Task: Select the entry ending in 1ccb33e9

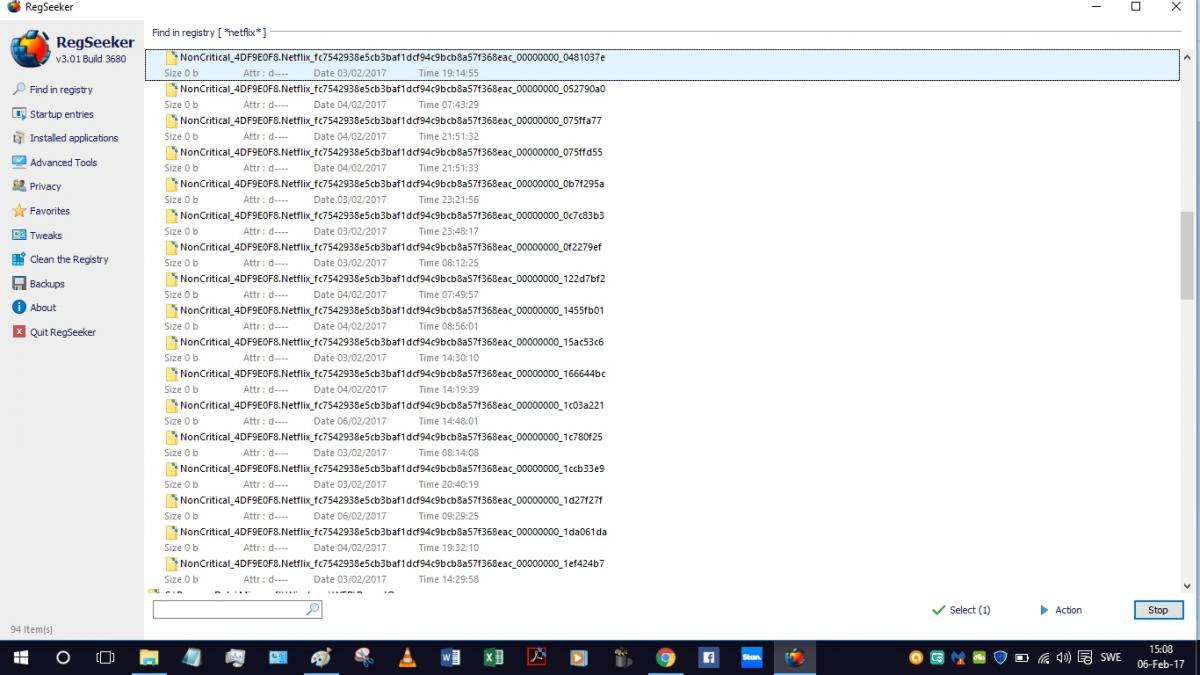Action: [663, 476]
